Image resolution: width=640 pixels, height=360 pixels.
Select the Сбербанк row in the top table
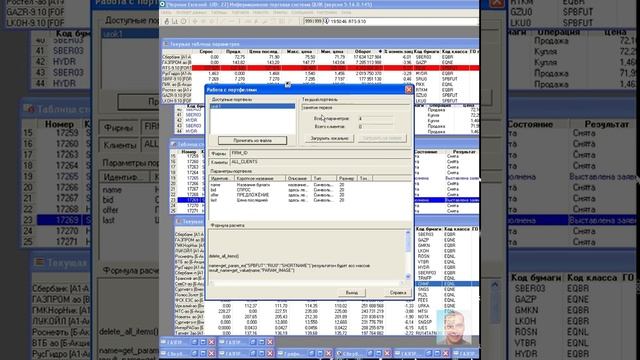pyautogui.click(x=320, y=57)
